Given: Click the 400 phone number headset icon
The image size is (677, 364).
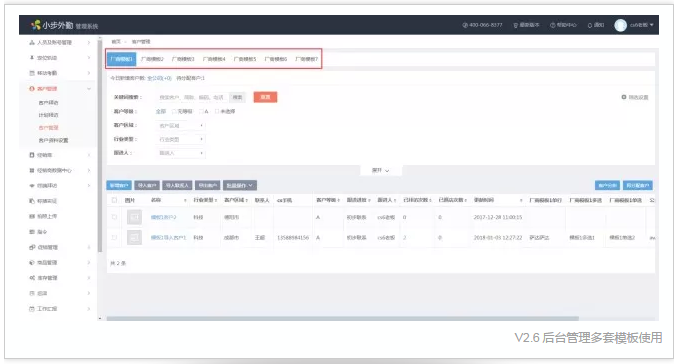Looking at the screenshot, I should point(465,25).
